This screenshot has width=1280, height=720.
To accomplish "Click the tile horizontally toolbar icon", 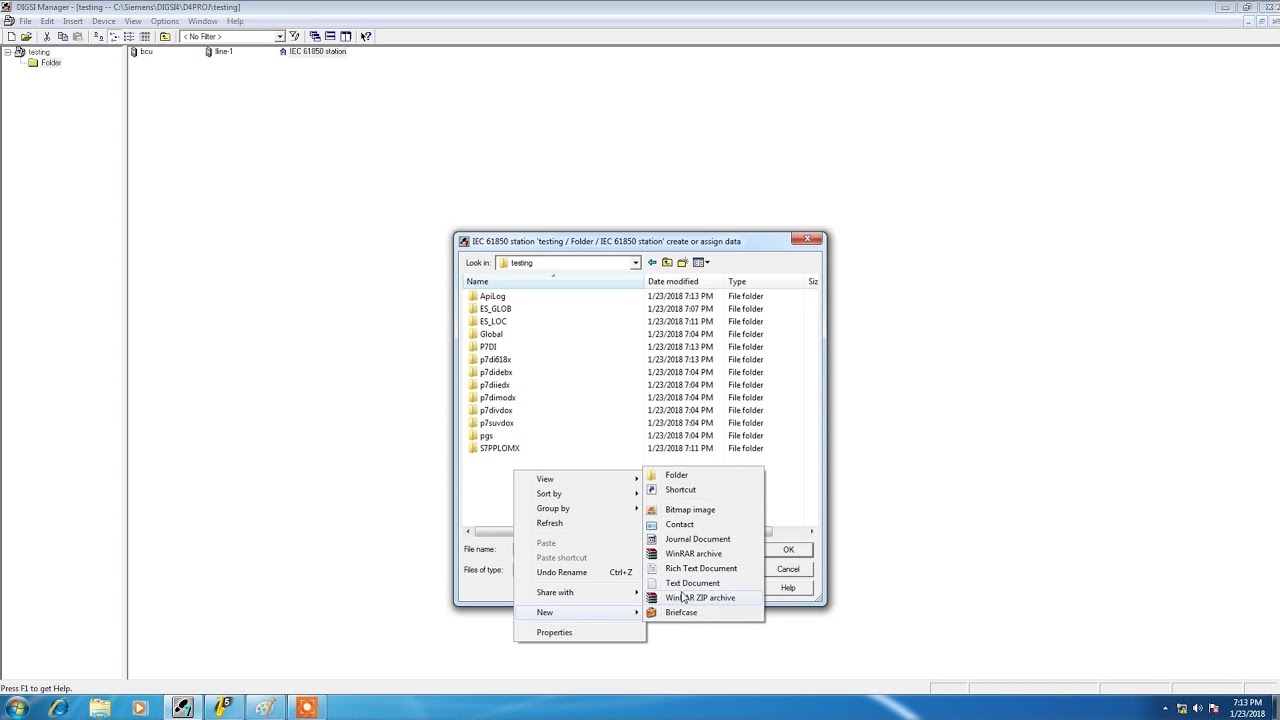I will click(329, 37).
